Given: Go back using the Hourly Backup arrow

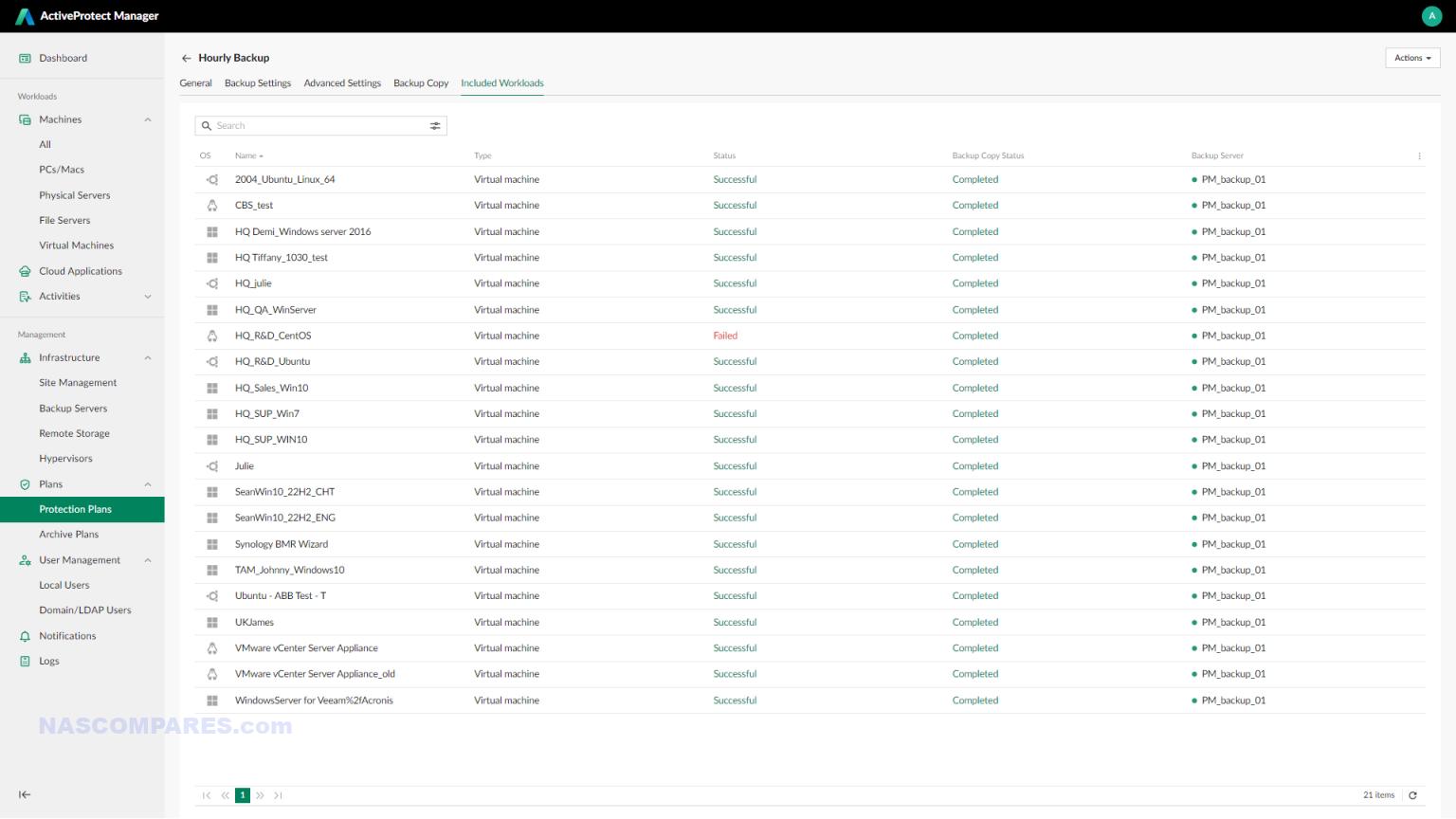Looking at the screenshot, I should click(187, 58).
